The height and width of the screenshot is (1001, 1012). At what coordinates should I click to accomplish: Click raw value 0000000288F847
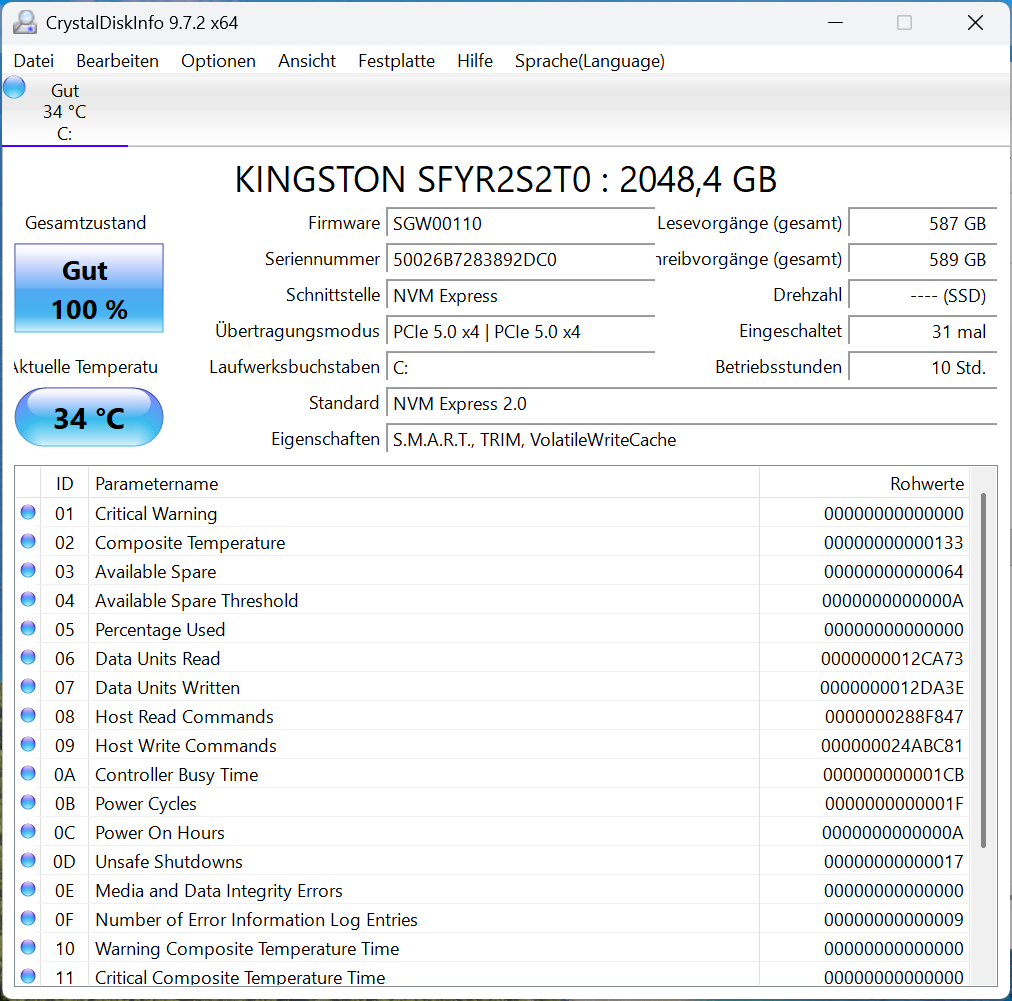894,717
